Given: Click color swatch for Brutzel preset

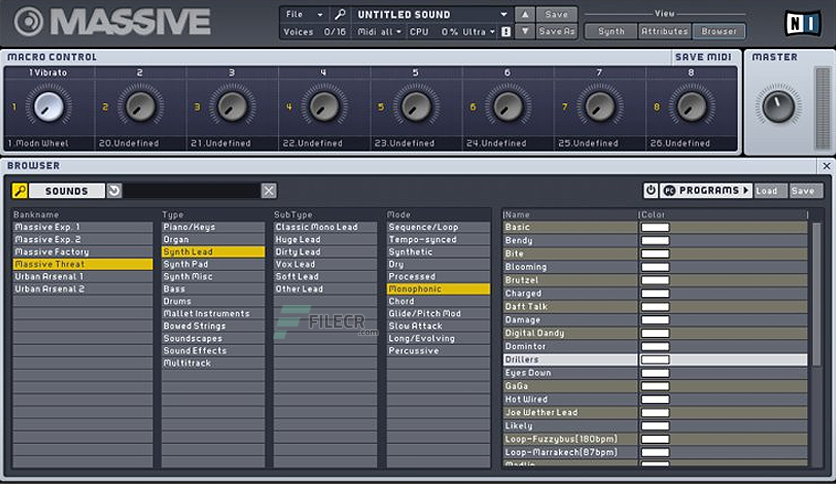Looking at the screenshot, I should (655, 280).
